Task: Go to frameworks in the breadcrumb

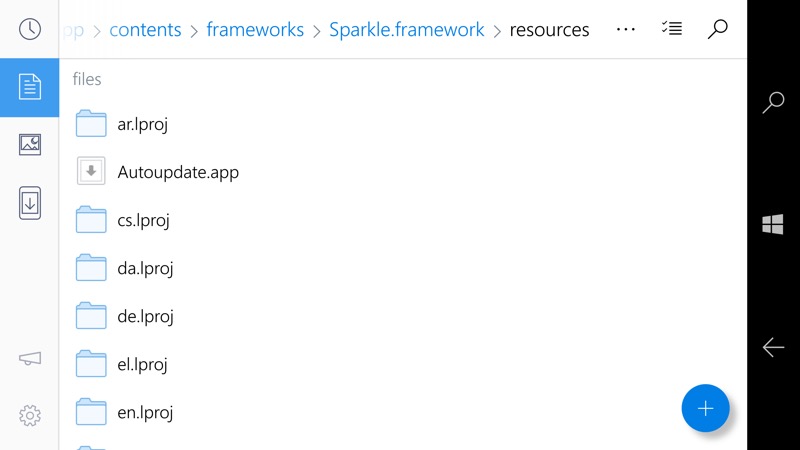Action: (x=255, y=30)
